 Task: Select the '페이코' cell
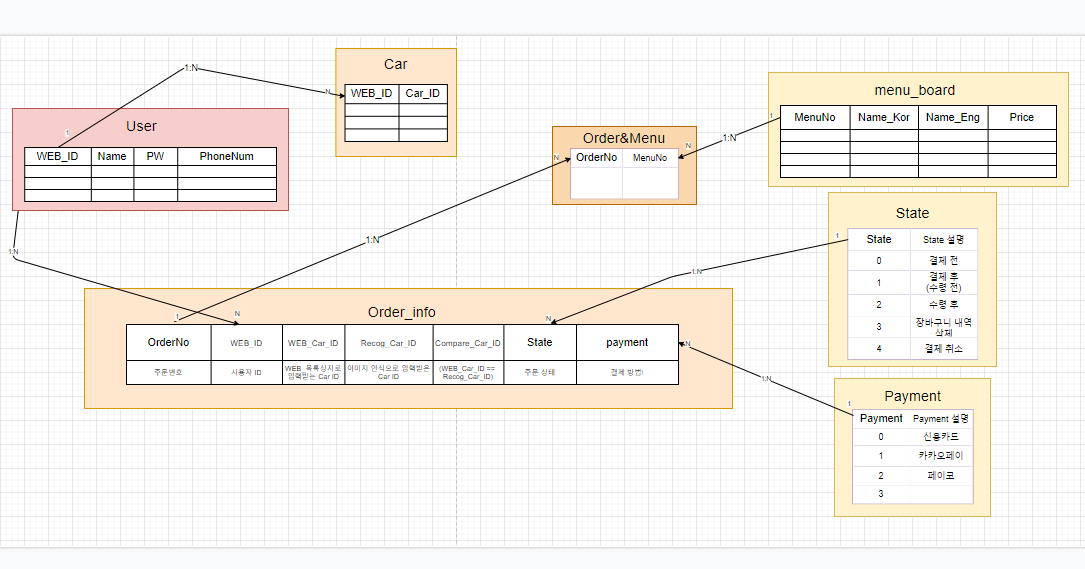pos(940,476)
